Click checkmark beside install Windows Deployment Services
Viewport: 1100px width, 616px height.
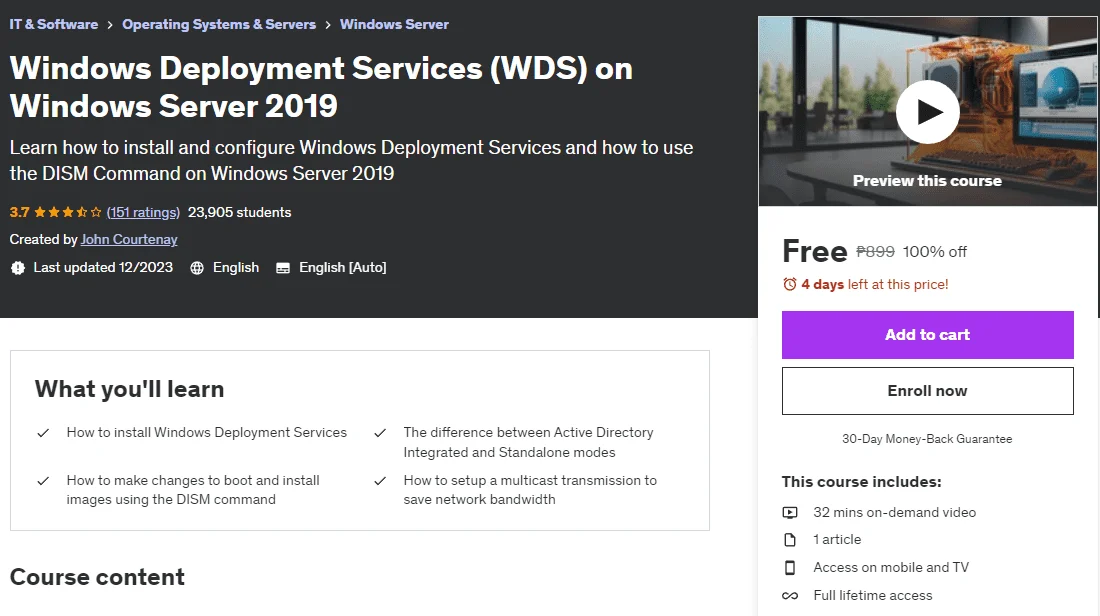pos(43,433)
